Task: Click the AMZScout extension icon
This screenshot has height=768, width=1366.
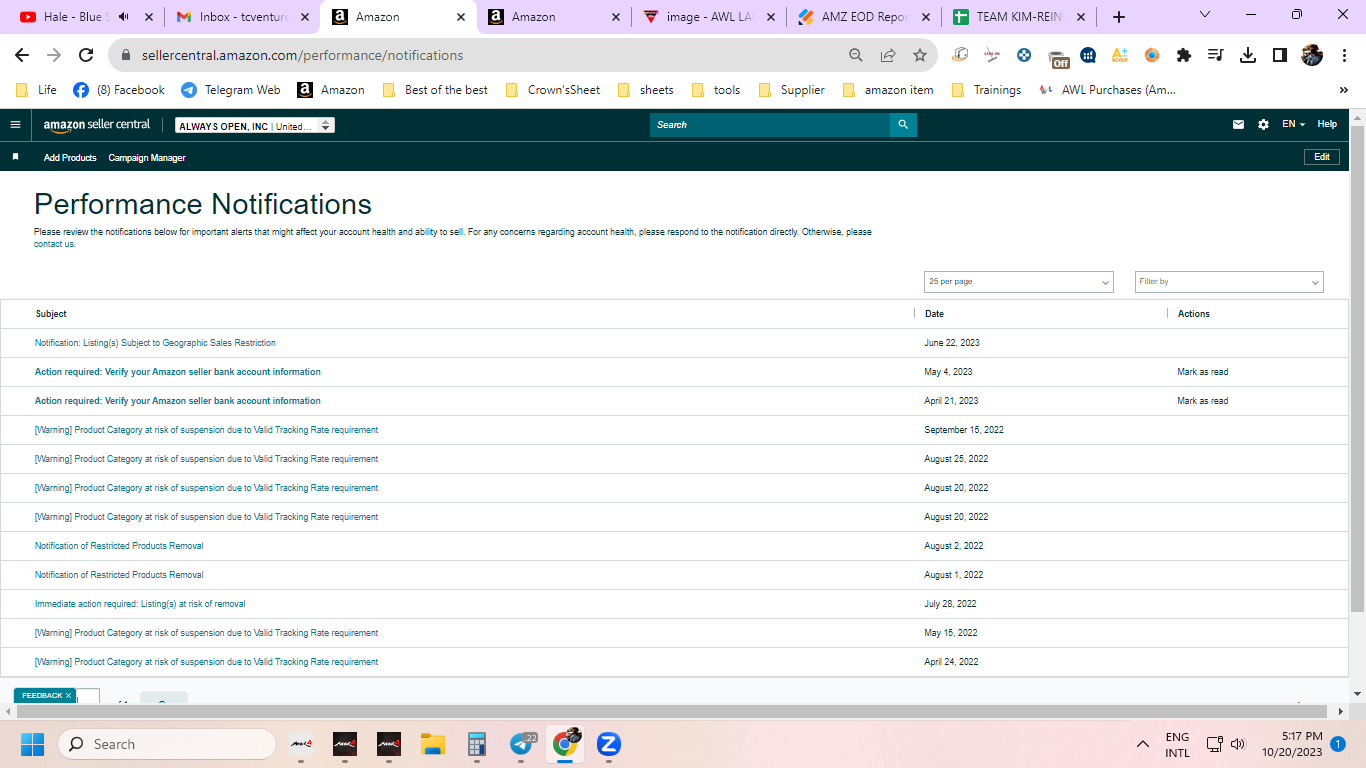Action: point(1120,56)
